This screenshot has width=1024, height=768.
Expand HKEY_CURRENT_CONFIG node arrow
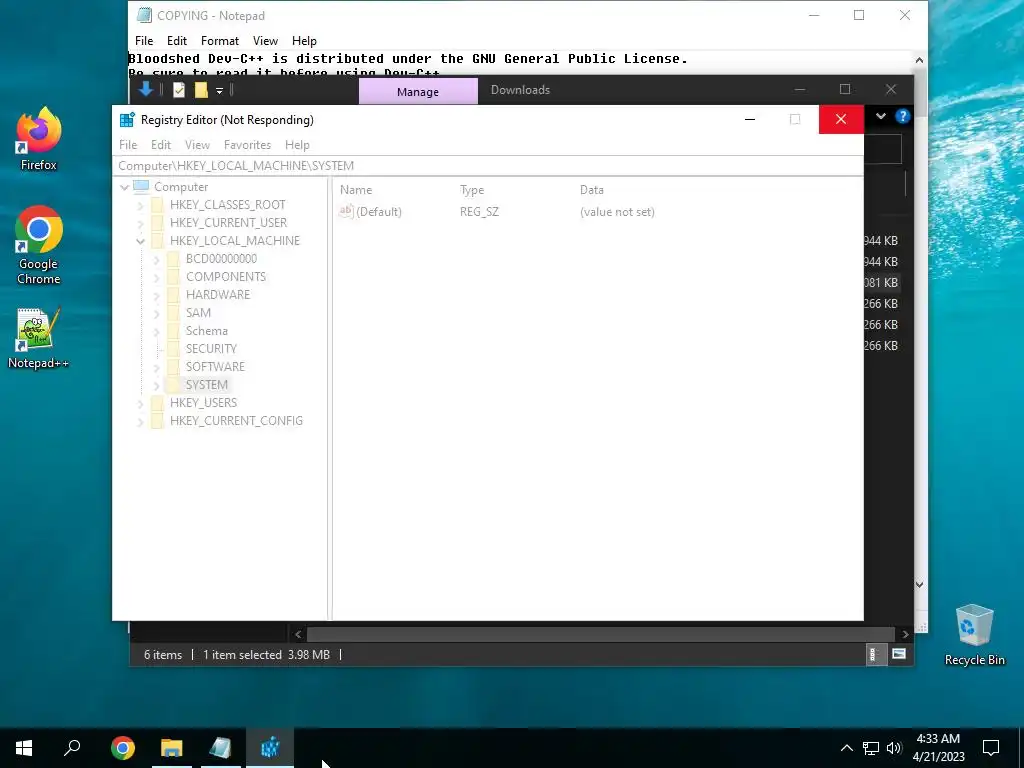click(x=140, y=422)
